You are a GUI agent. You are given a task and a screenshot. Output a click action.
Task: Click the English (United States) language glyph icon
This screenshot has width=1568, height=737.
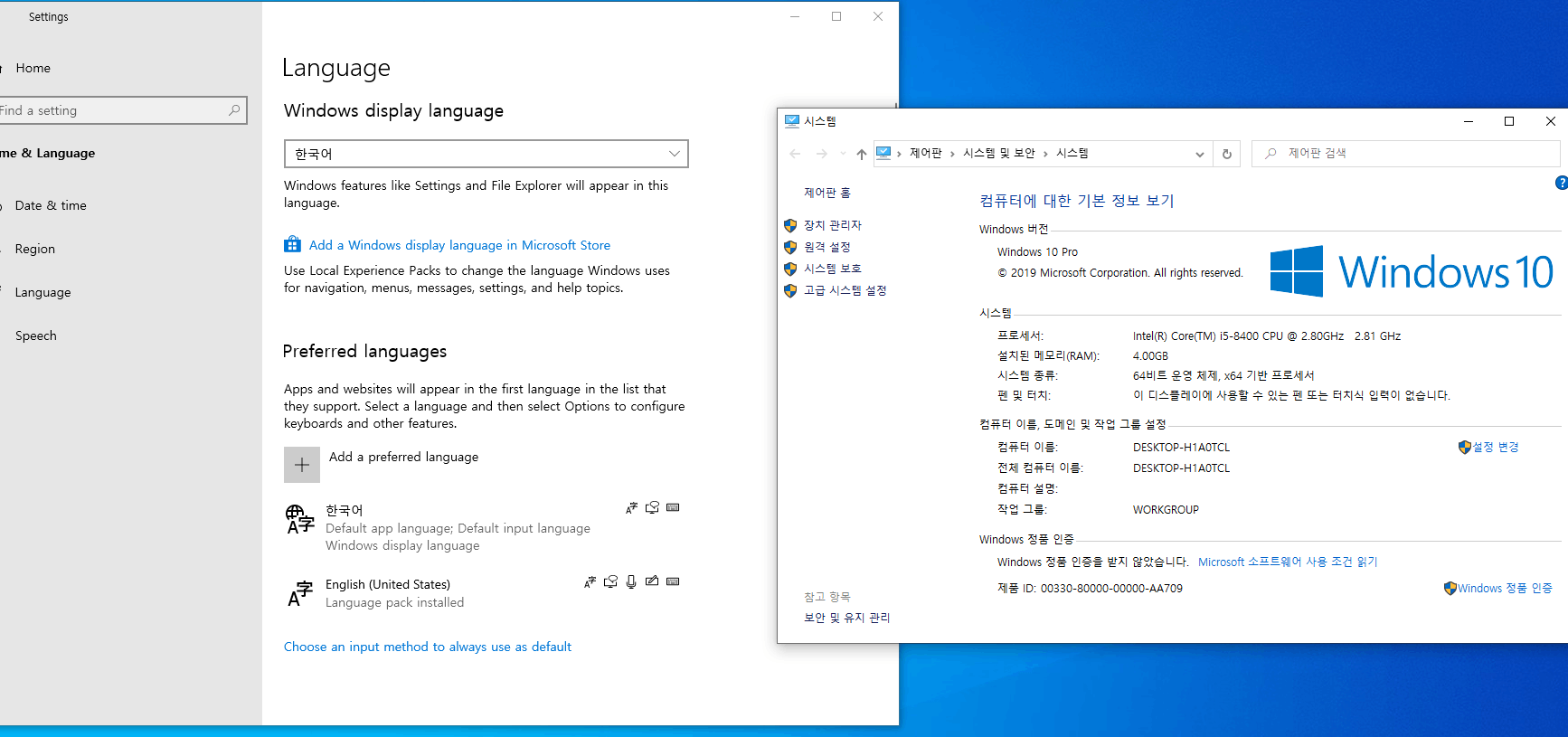coord(299,593)
